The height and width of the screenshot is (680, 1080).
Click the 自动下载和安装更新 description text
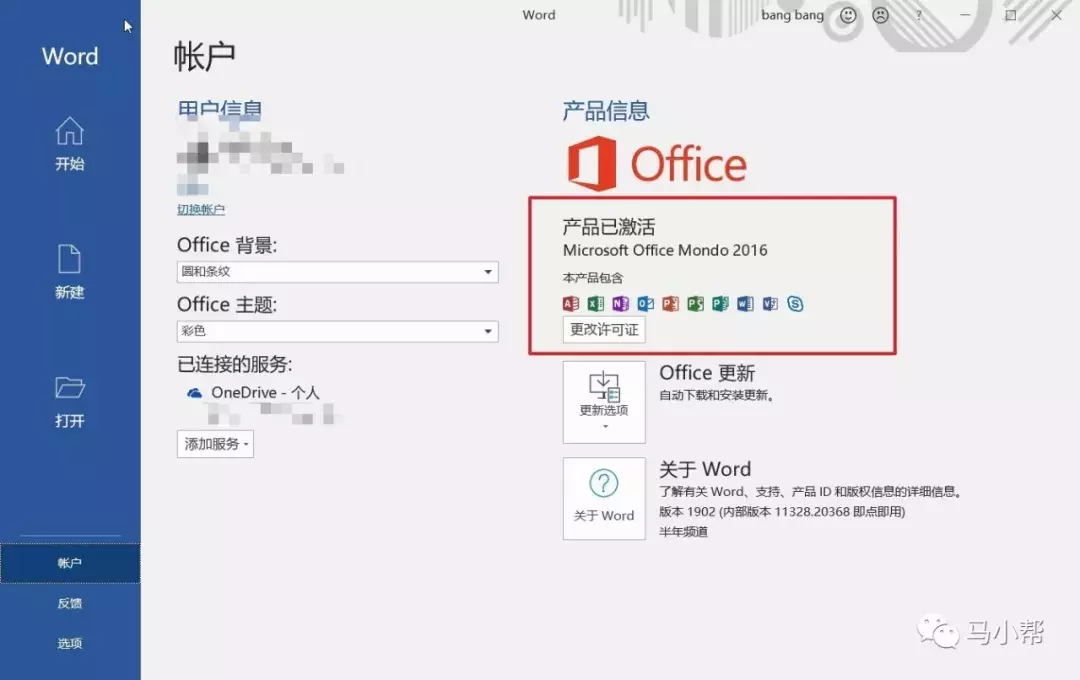coord(716,395)
